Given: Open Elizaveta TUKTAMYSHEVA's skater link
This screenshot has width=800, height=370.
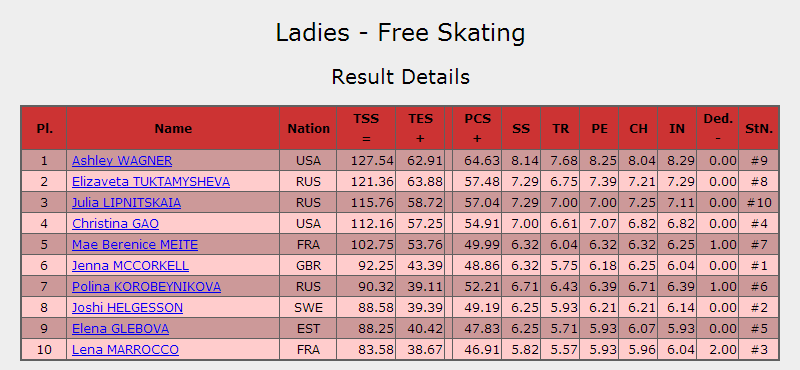Looking at the screenshot, I should click(x=151, y=182).
